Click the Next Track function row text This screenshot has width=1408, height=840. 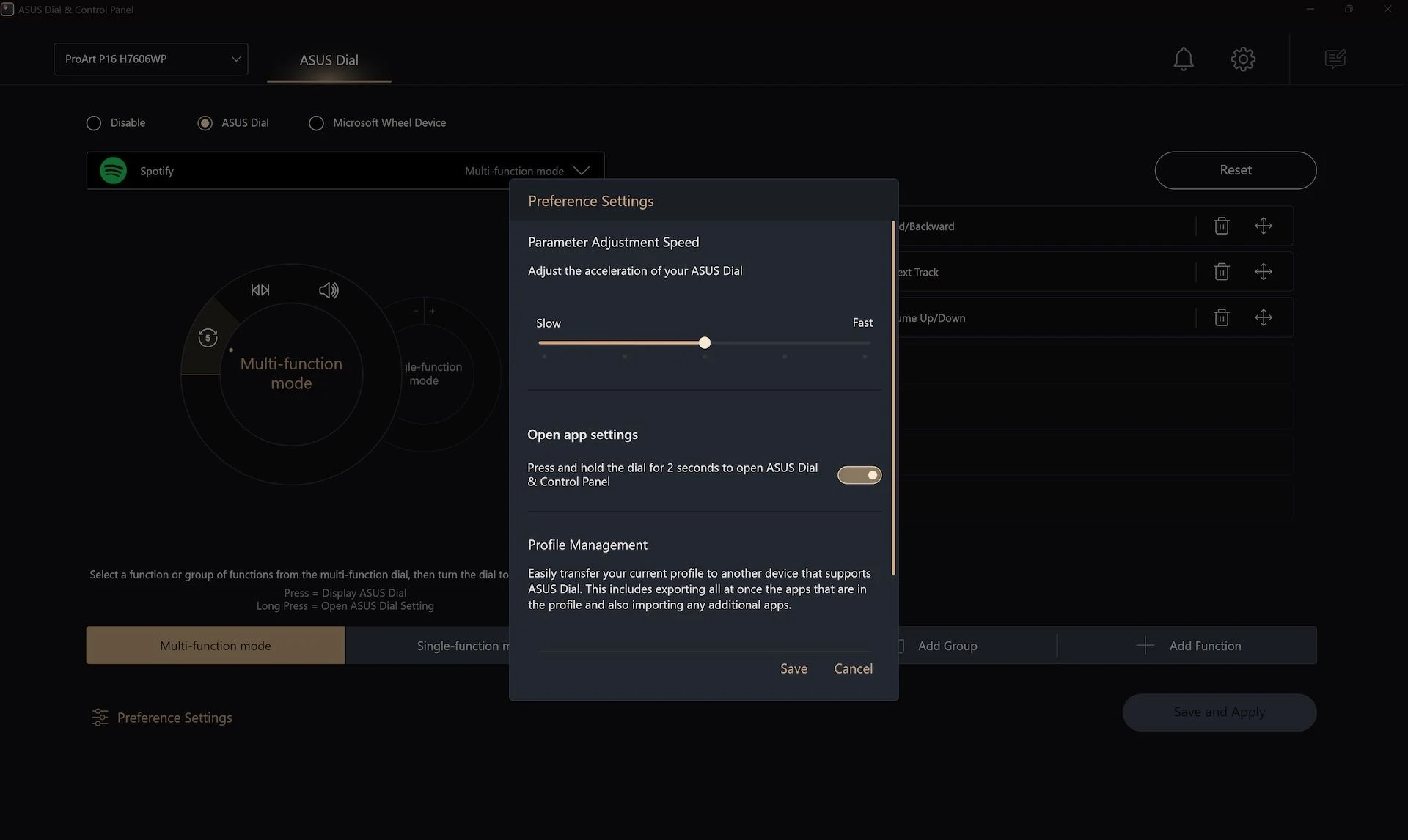[918, 272]
